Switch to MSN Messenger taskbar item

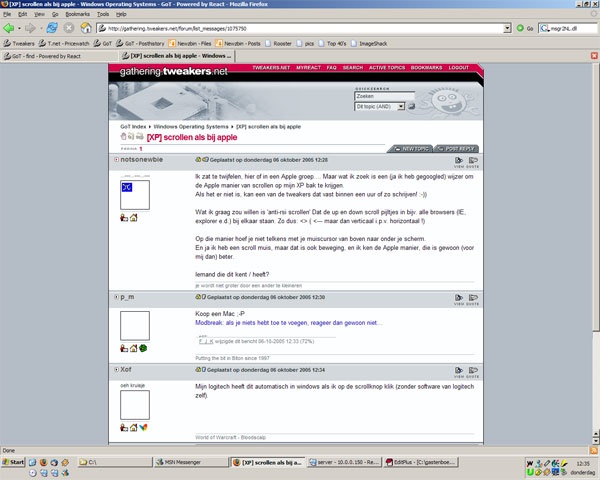click(x=191, y=462)
